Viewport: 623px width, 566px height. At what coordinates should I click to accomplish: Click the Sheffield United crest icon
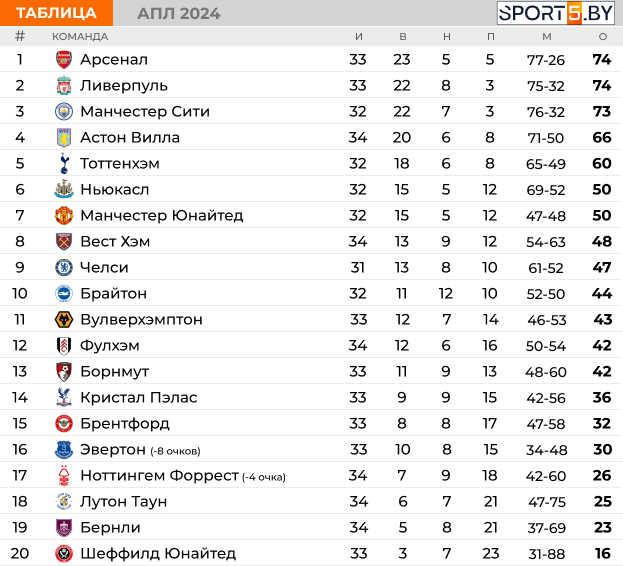(64, 553)
